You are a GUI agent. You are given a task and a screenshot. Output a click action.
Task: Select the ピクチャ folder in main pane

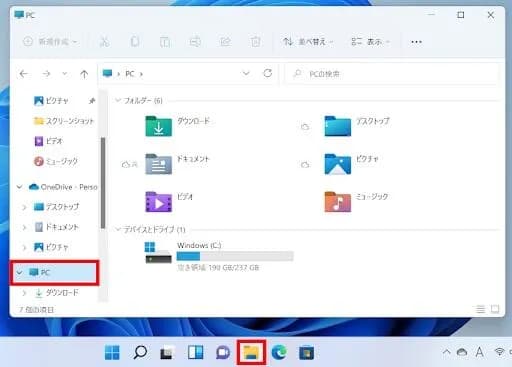pyautogui.click(x=337, y=164)
